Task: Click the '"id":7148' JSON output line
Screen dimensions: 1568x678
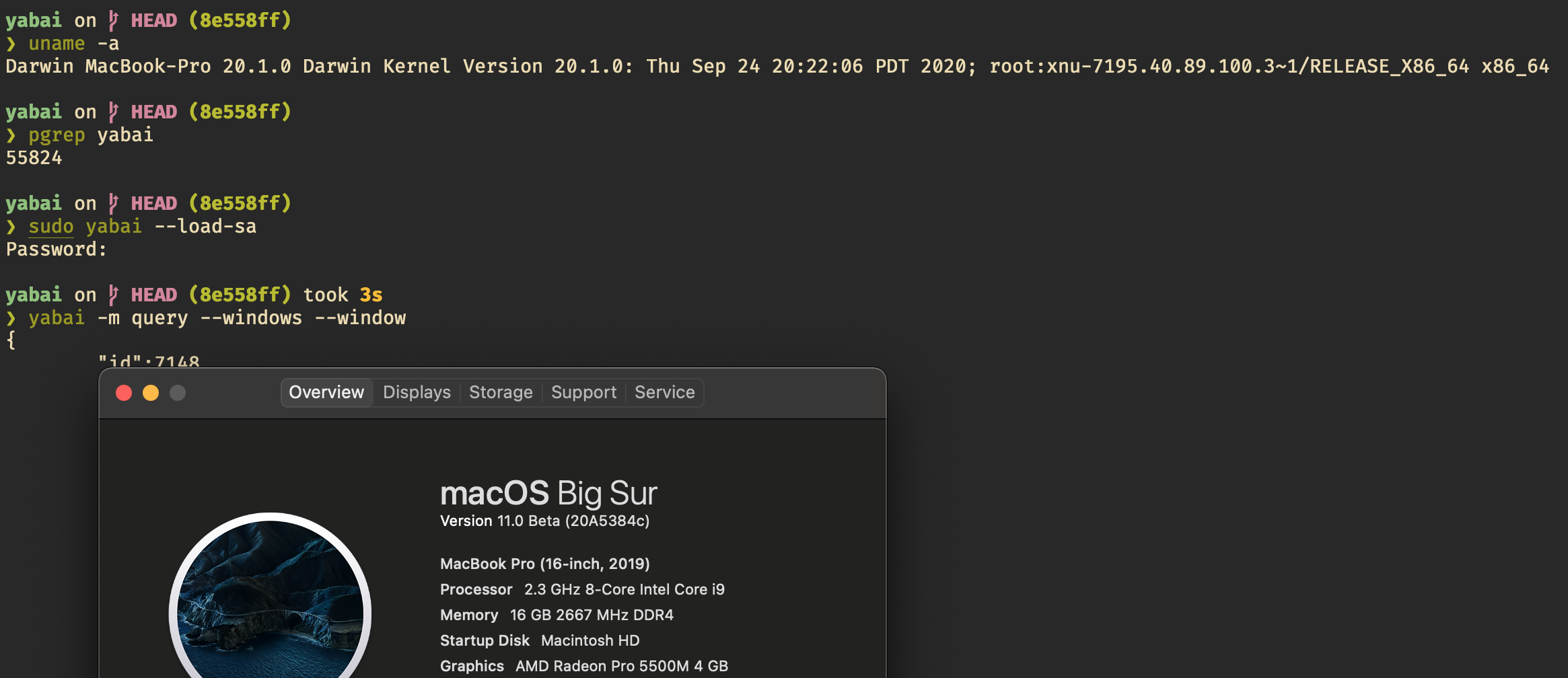Action: coord(149,360)
